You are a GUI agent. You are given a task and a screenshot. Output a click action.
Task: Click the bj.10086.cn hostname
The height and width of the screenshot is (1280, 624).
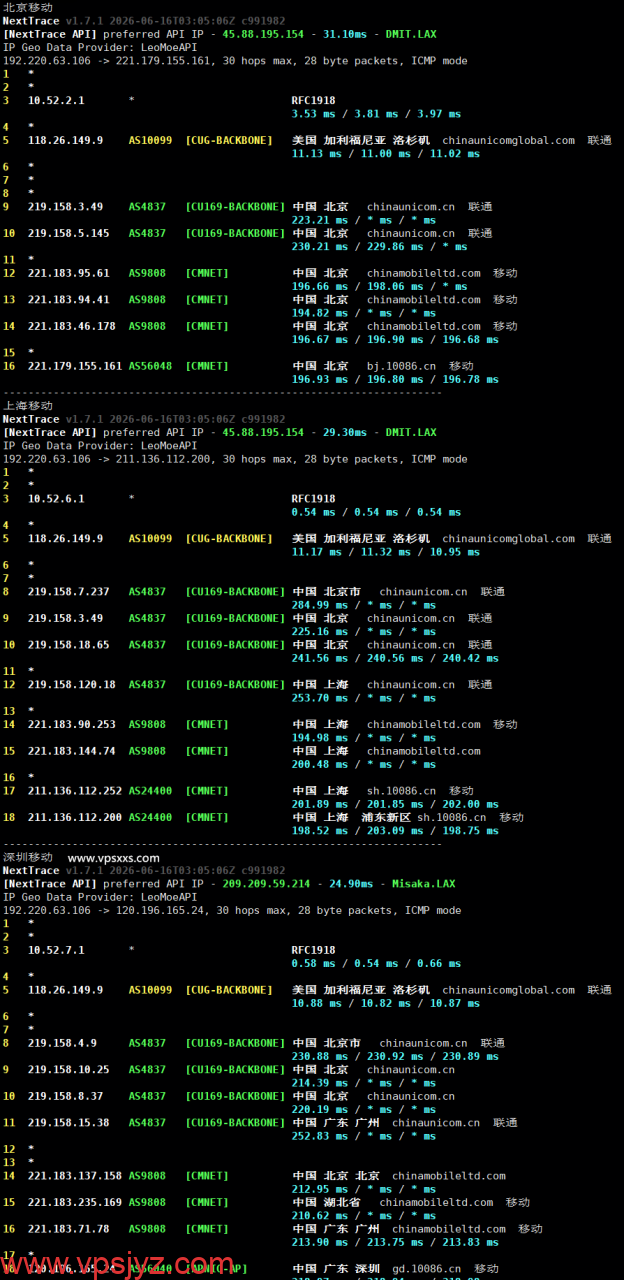401,366
